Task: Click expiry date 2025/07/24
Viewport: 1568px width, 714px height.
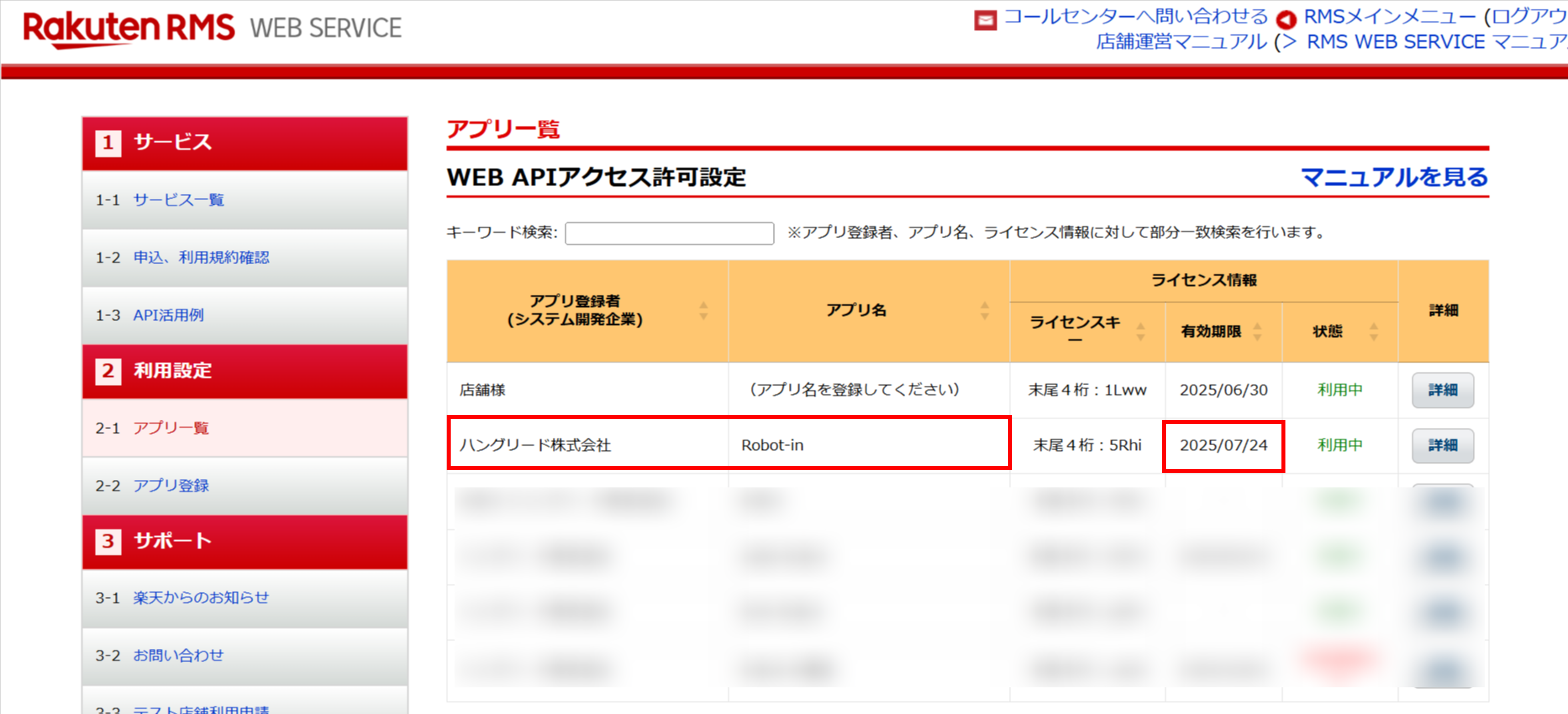Action: coord(1223,445)
